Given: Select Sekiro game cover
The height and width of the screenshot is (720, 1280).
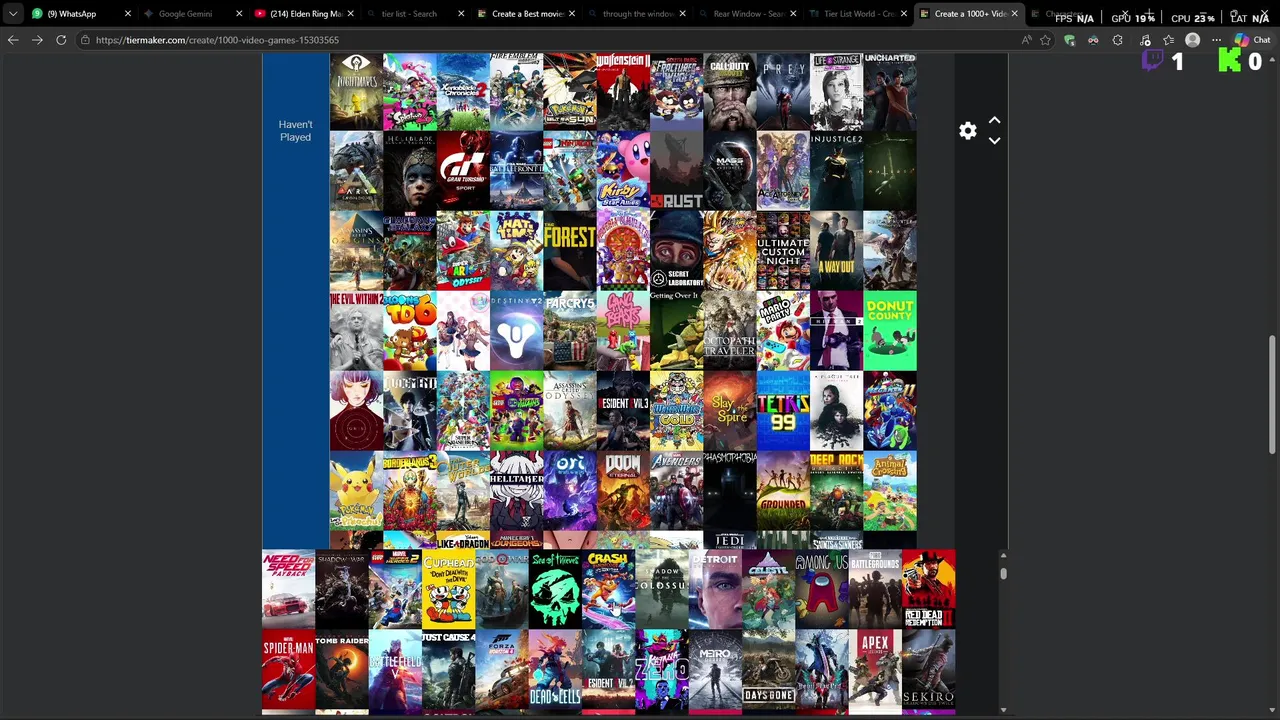Looking at the screenshot, I should [928, 669].
